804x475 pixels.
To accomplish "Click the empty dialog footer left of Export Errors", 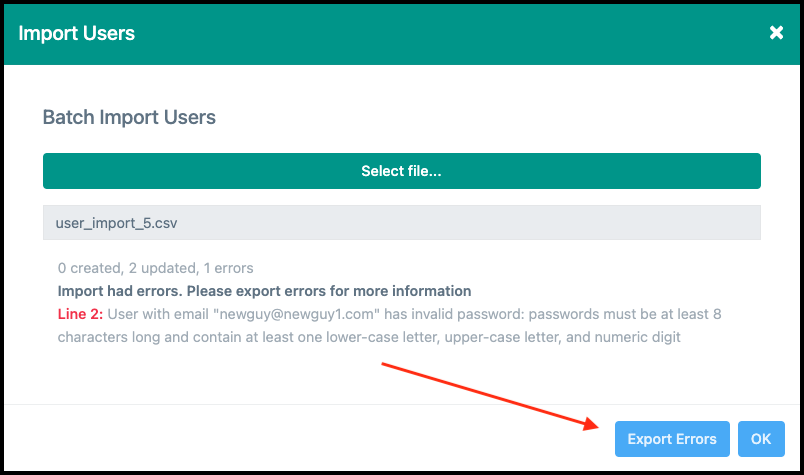I will (300, 439).
